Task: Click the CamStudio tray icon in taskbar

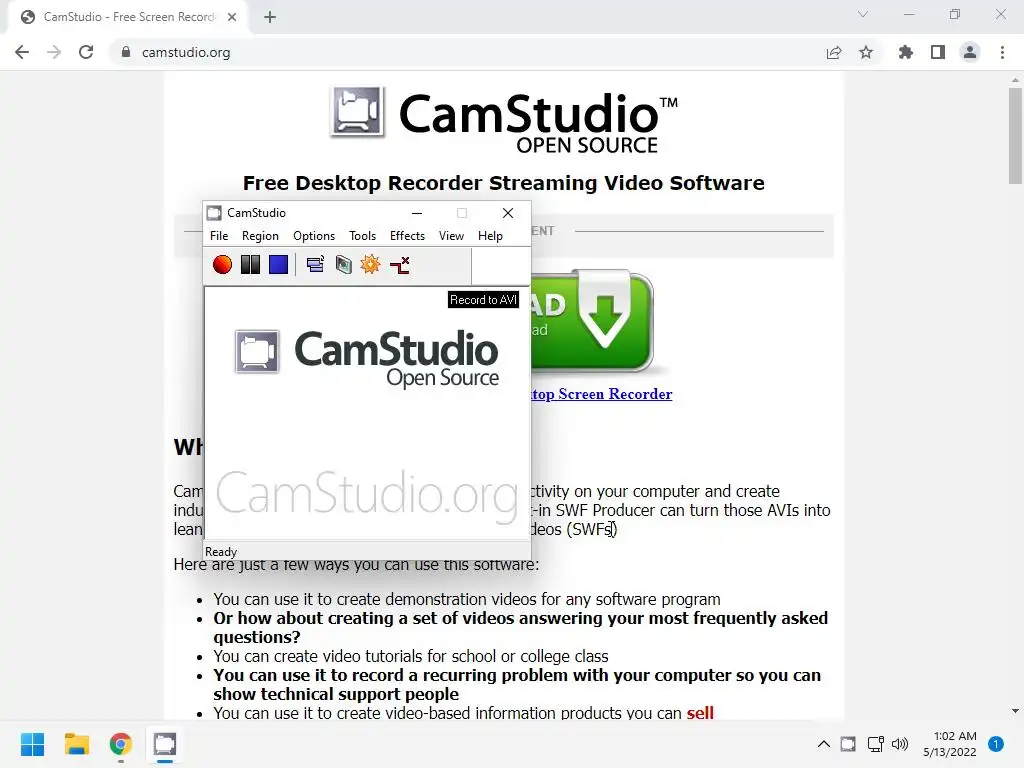Action: click(848, 744)
